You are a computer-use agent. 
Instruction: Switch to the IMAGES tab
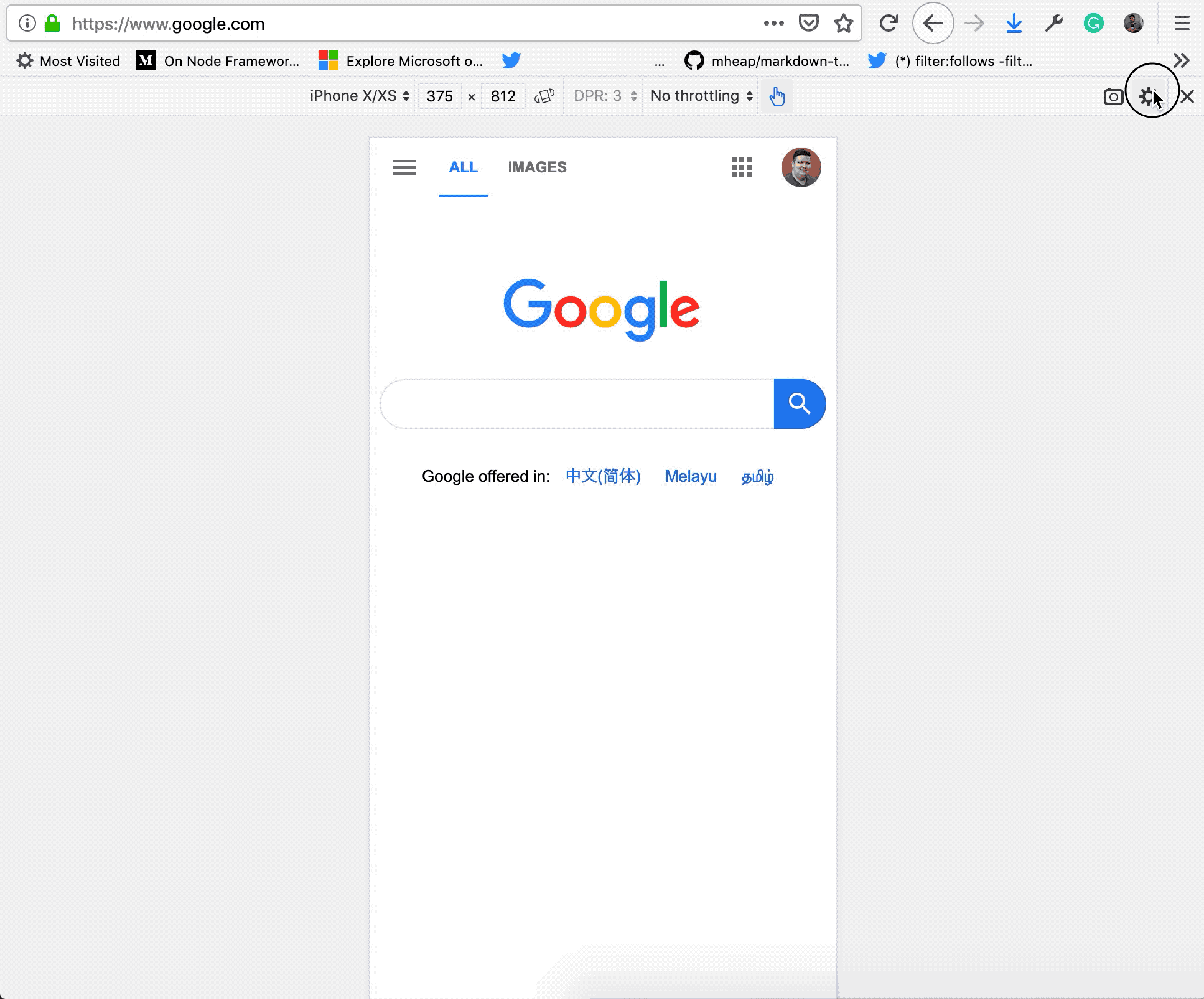(537, 167)
